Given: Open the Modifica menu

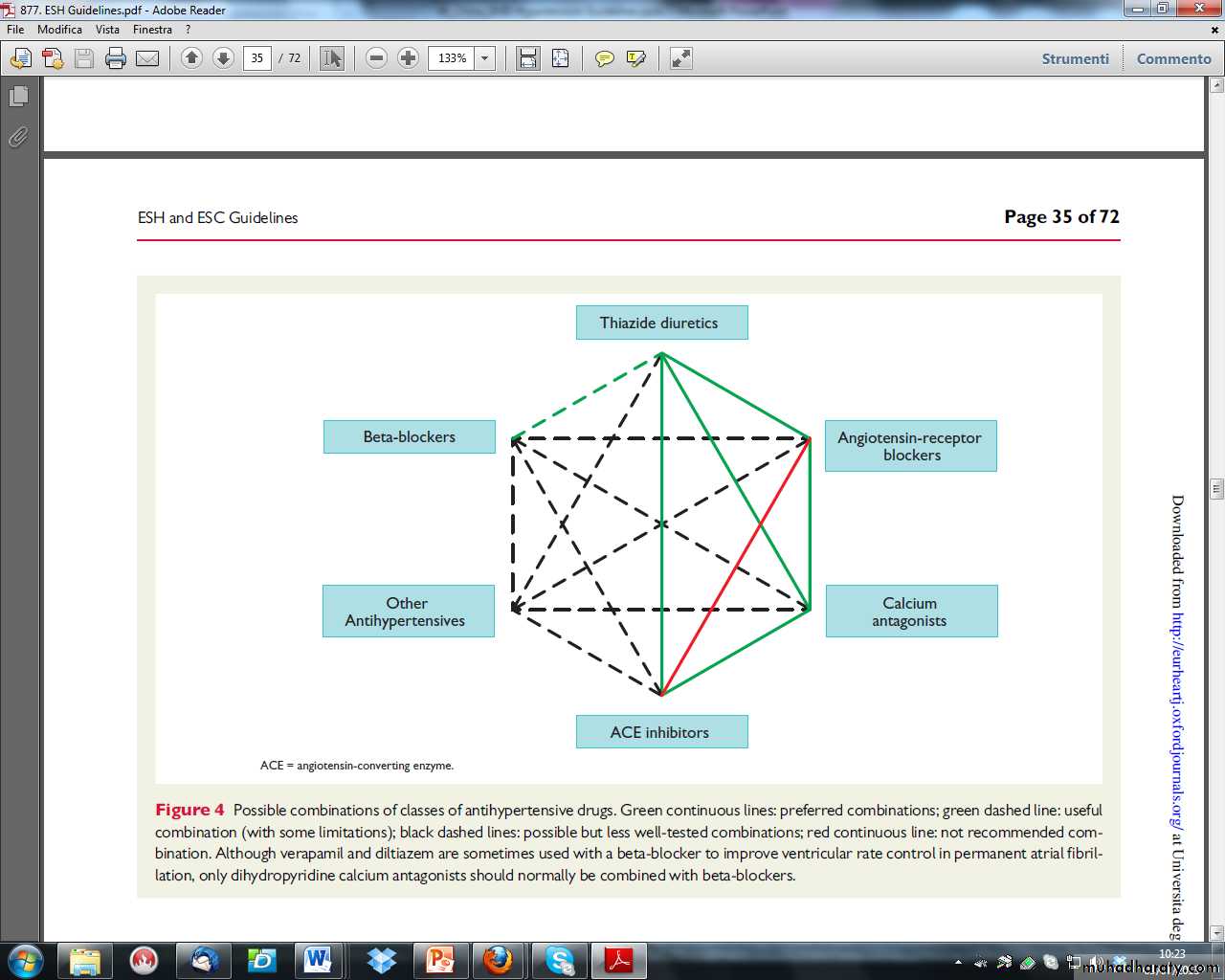Looking at the screenshot, I should coord(59,30).
